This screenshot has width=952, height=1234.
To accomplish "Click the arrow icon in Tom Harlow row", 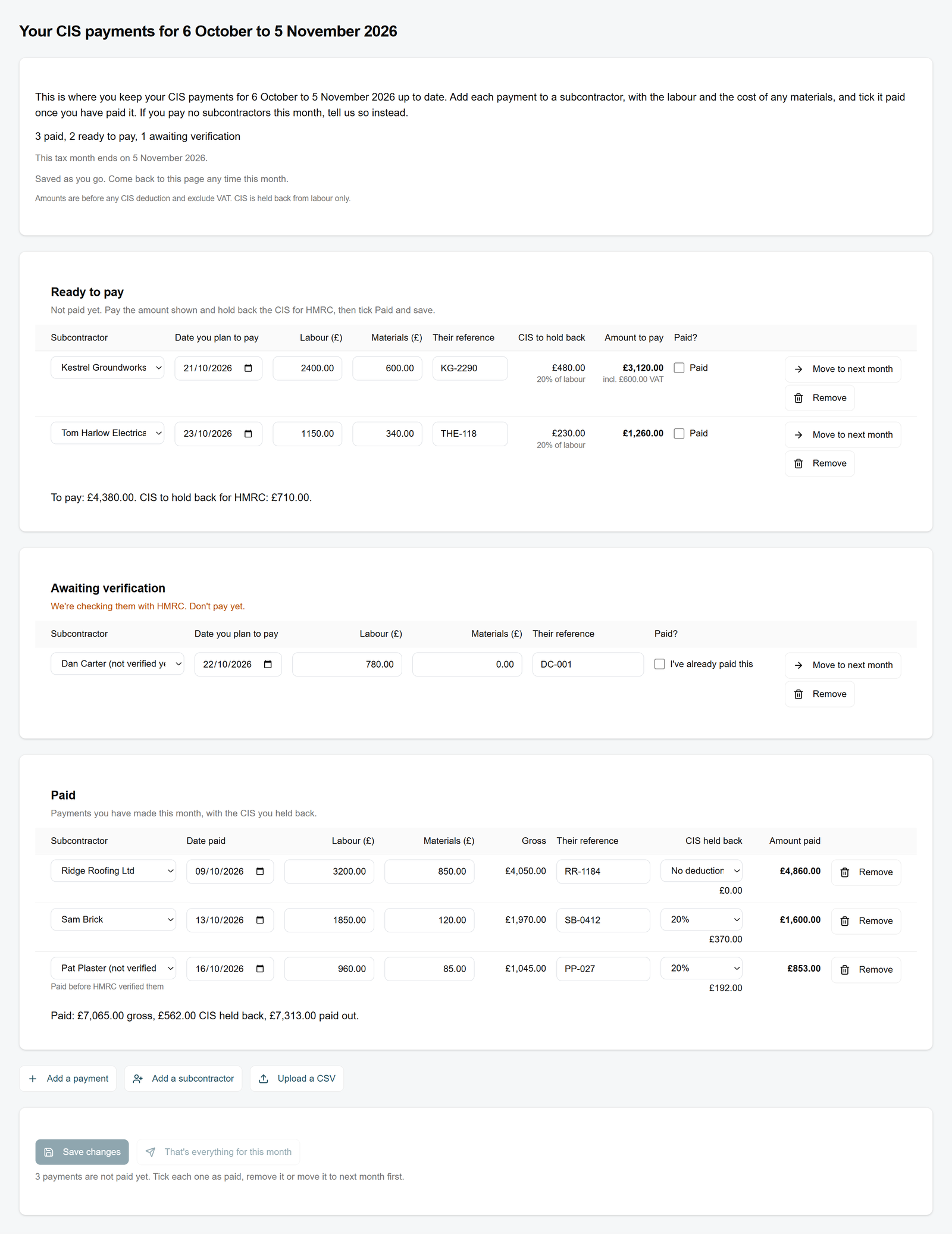I will [798, 435].
